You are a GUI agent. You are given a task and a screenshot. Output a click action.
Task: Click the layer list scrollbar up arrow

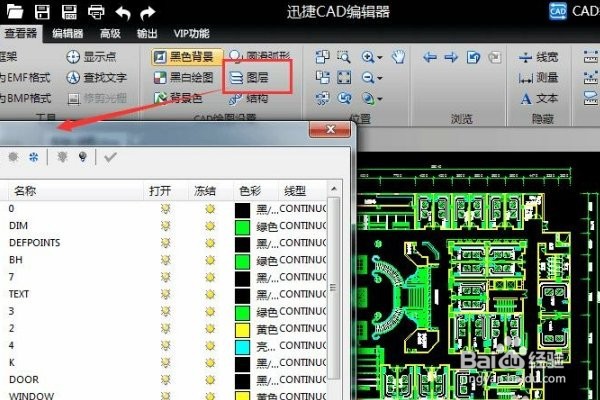(334, 189)
